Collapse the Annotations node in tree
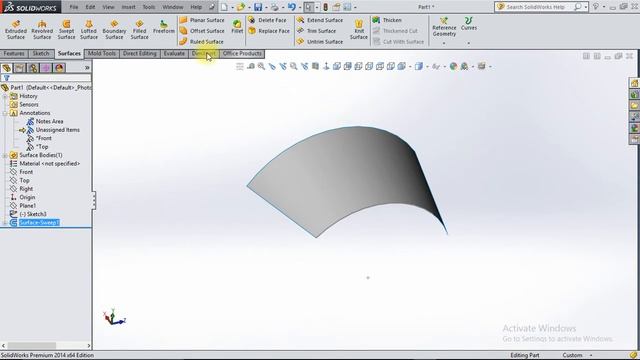Viewport: 640px width, 360px height. 5,113
